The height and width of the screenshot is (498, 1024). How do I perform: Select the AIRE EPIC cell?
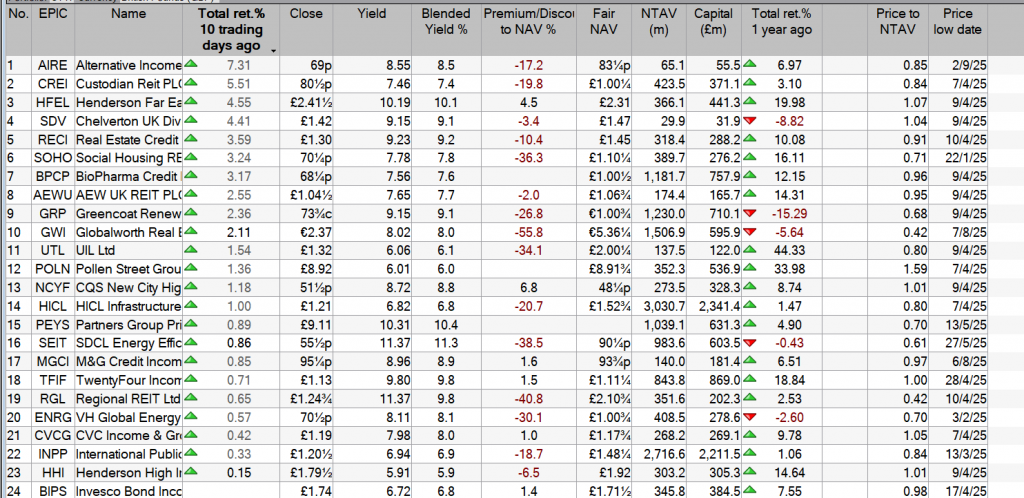(x=53, y=65)
